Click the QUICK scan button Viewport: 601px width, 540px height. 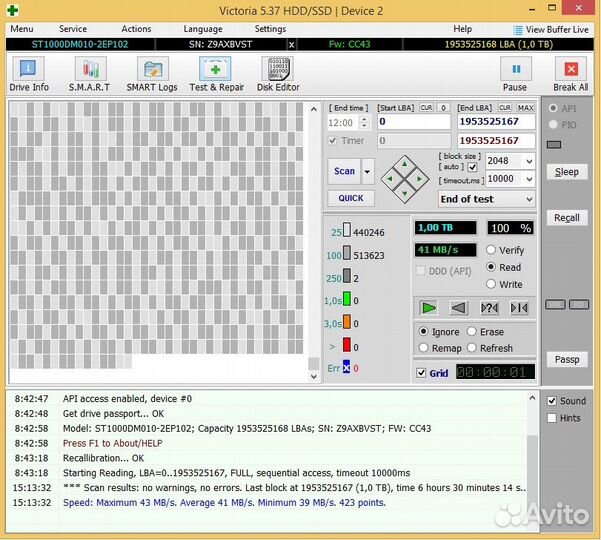click(350, 198)
